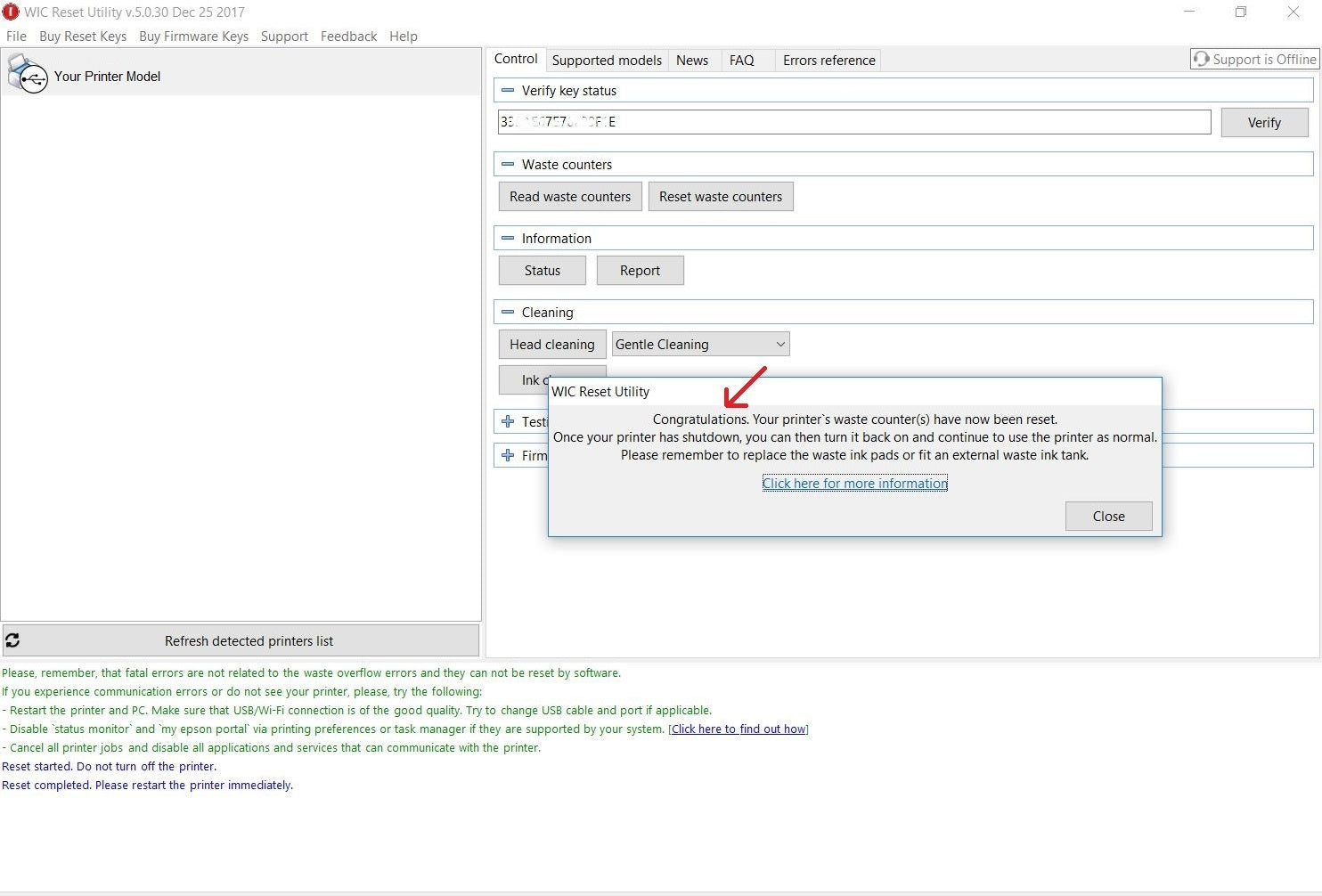The height and width of the screenshot is (896, 1322).
Task: Open the Buy Reset Keys menu
Action: click(83, 37)
